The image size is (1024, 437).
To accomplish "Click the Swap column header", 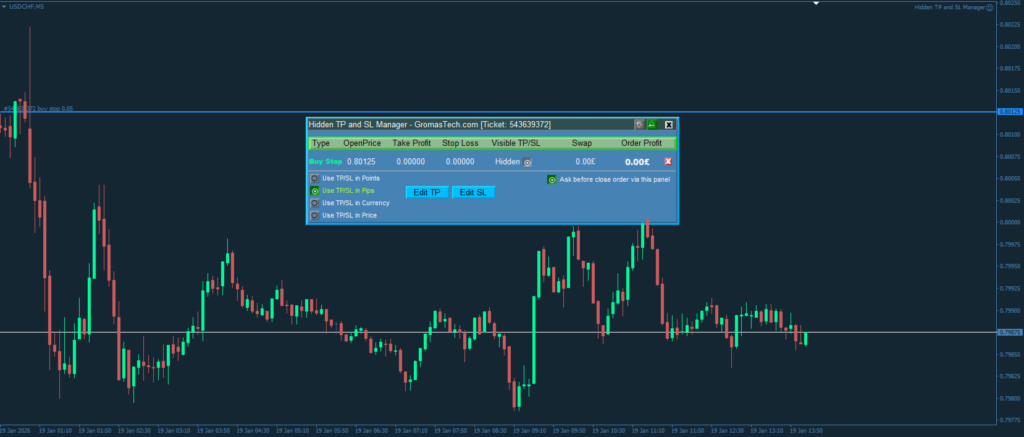I will [581, 143].
